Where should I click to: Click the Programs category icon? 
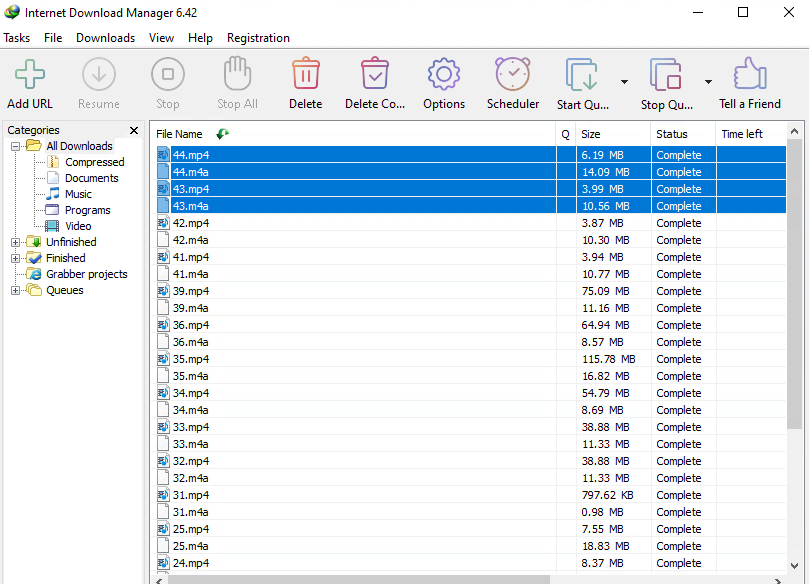pos(52,210)
